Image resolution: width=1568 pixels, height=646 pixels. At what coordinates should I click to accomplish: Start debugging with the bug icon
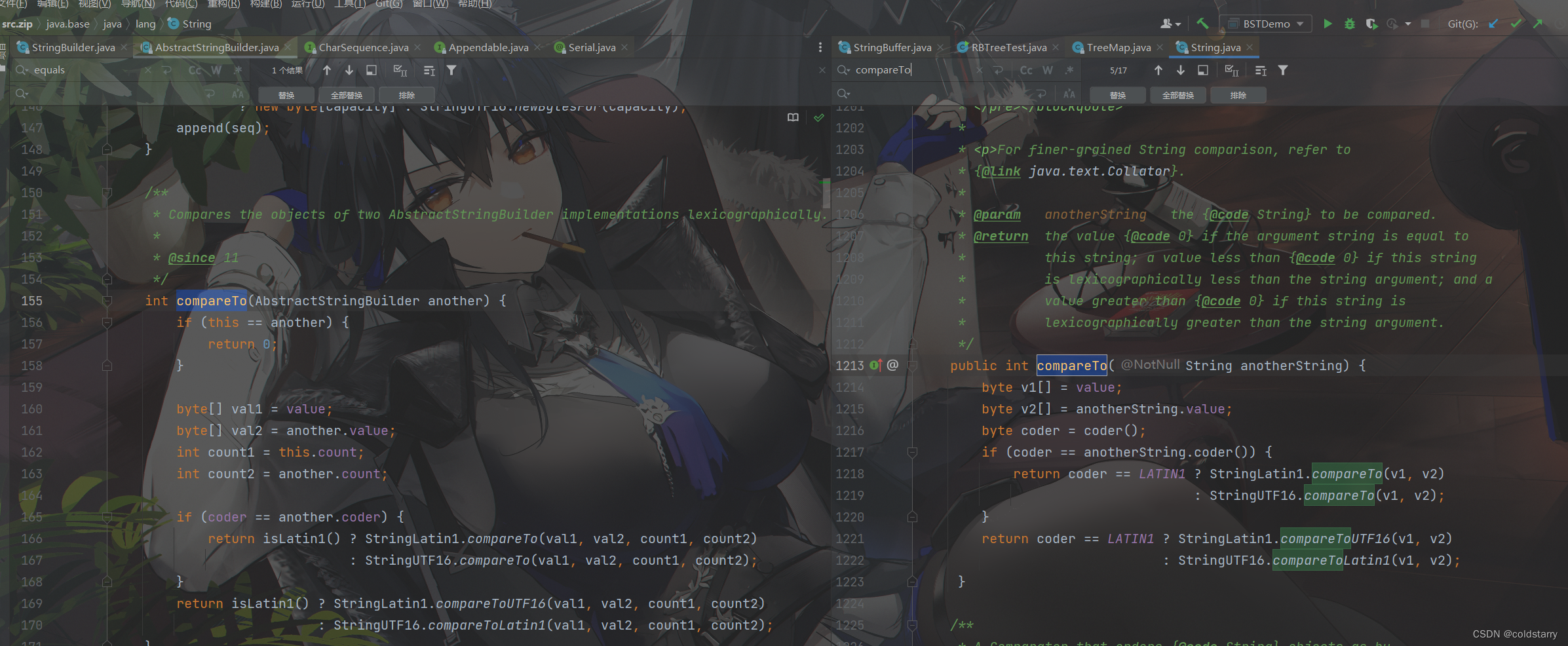pos(1349,24)
